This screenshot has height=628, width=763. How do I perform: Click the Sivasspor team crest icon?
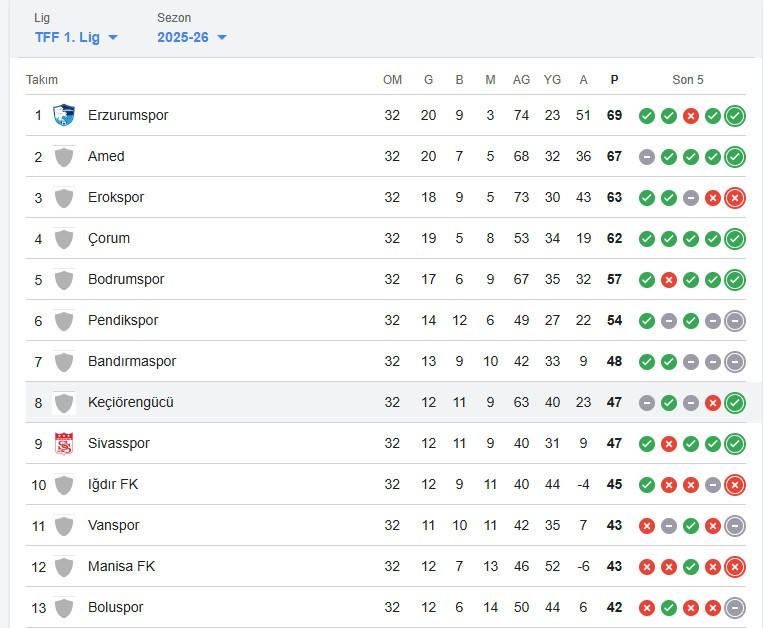tap(64, 443)
